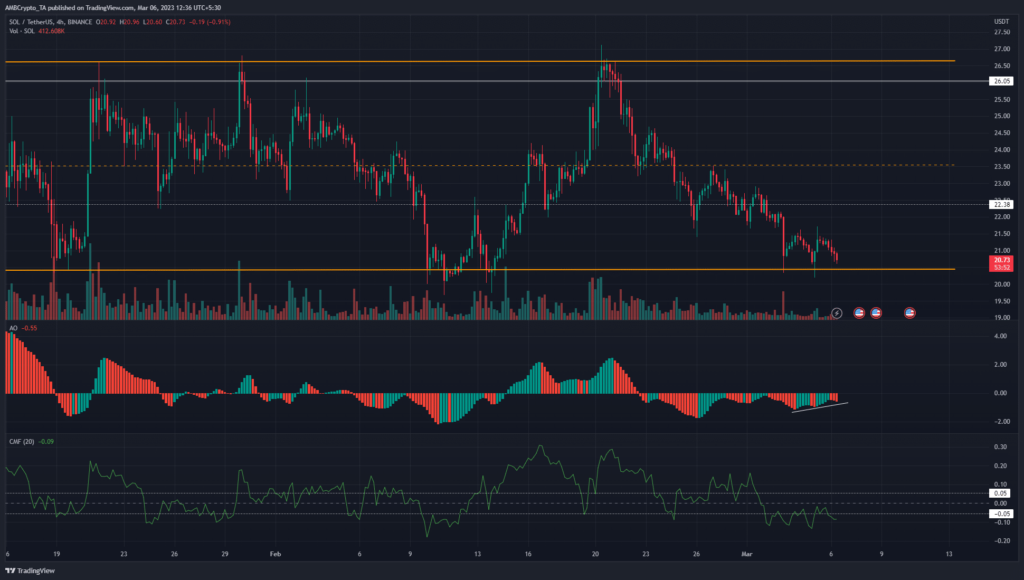The width and height of the screenshot is (1024, 580).
Task: Open the SOL / TetherUS symbol title
Action: [37, 20]
